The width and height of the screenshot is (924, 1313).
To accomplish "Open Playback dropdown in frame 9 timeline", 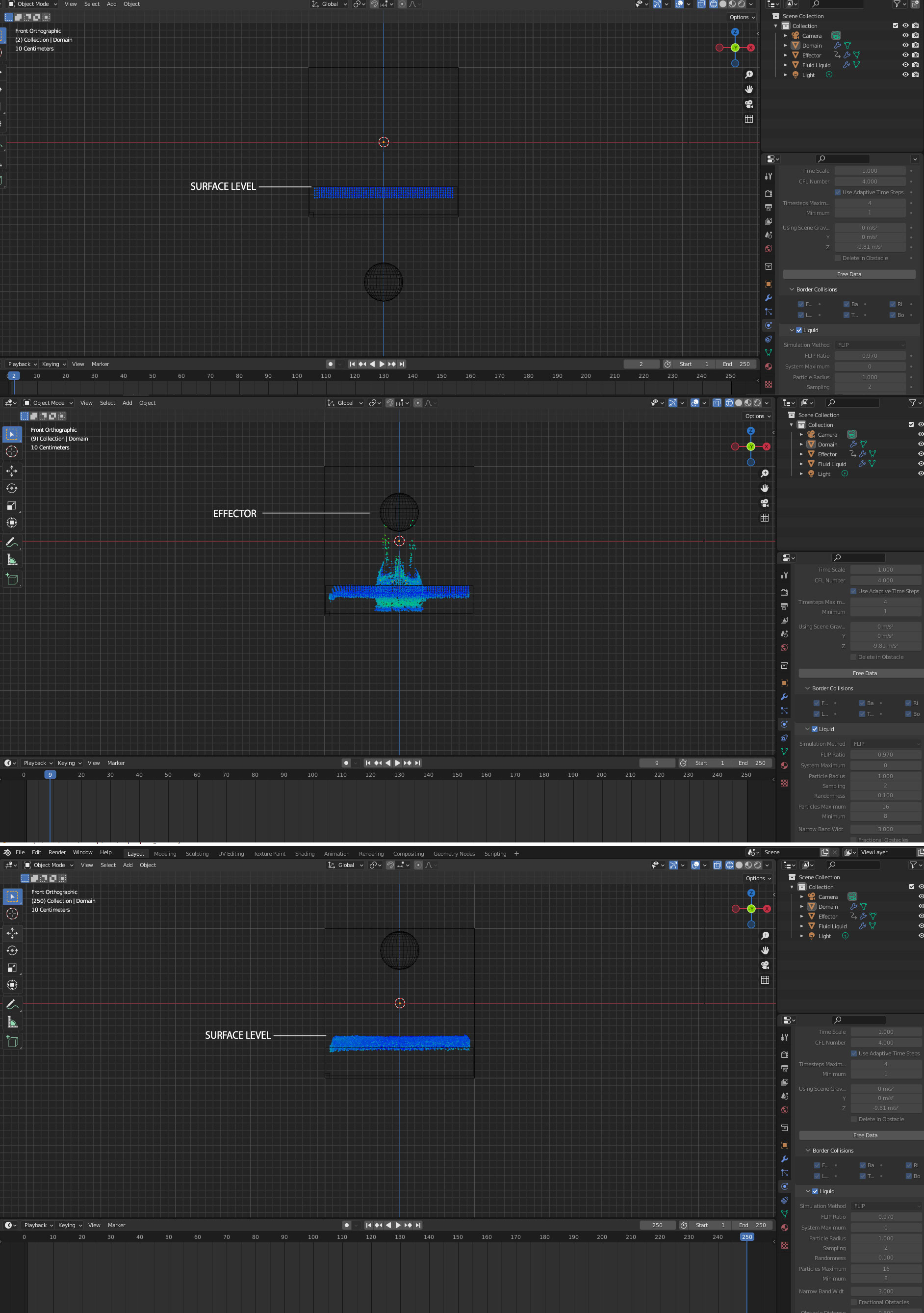I will click(x=38, y=763).
